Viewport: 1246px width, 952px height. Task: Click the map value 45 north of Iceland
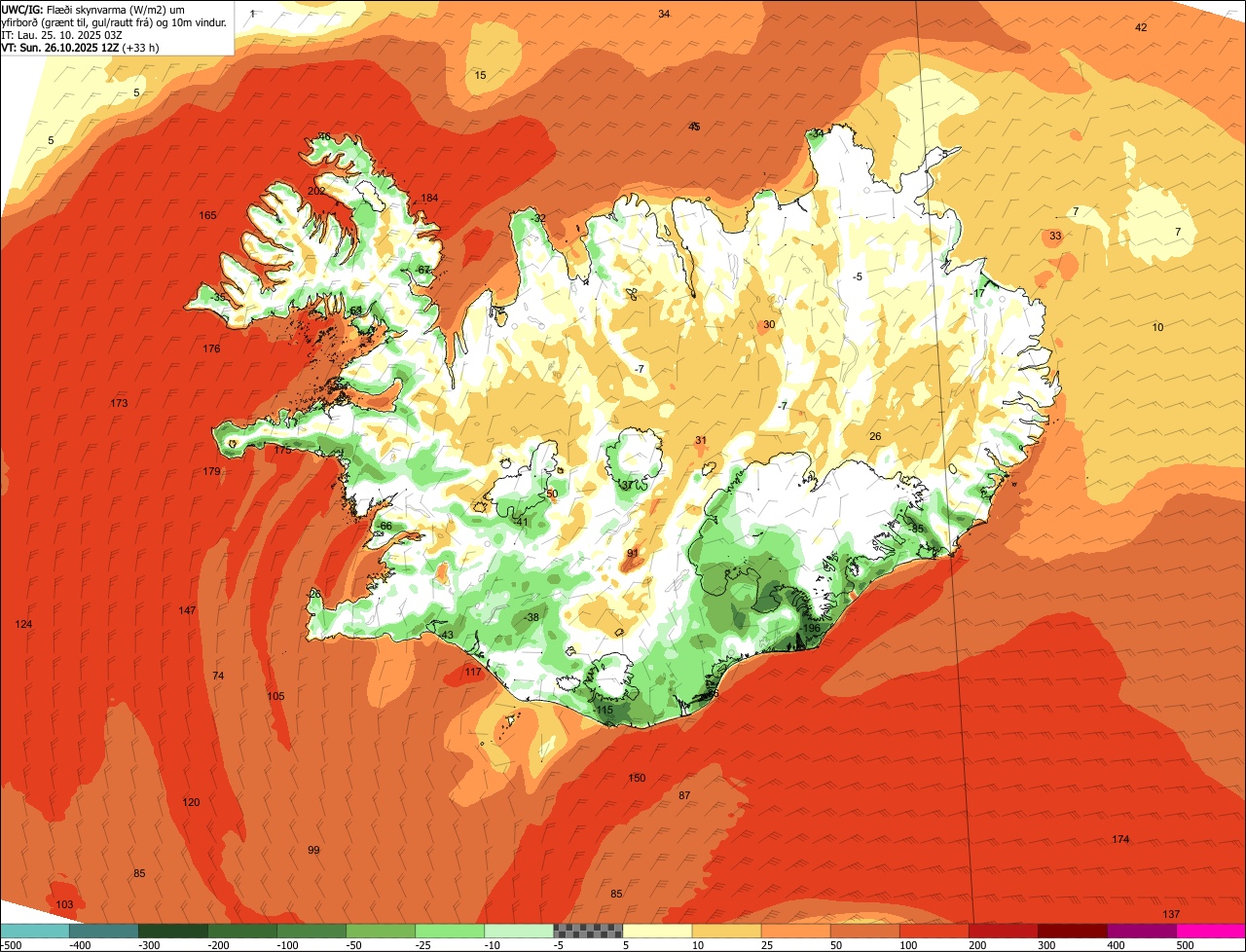pos(694,127)
